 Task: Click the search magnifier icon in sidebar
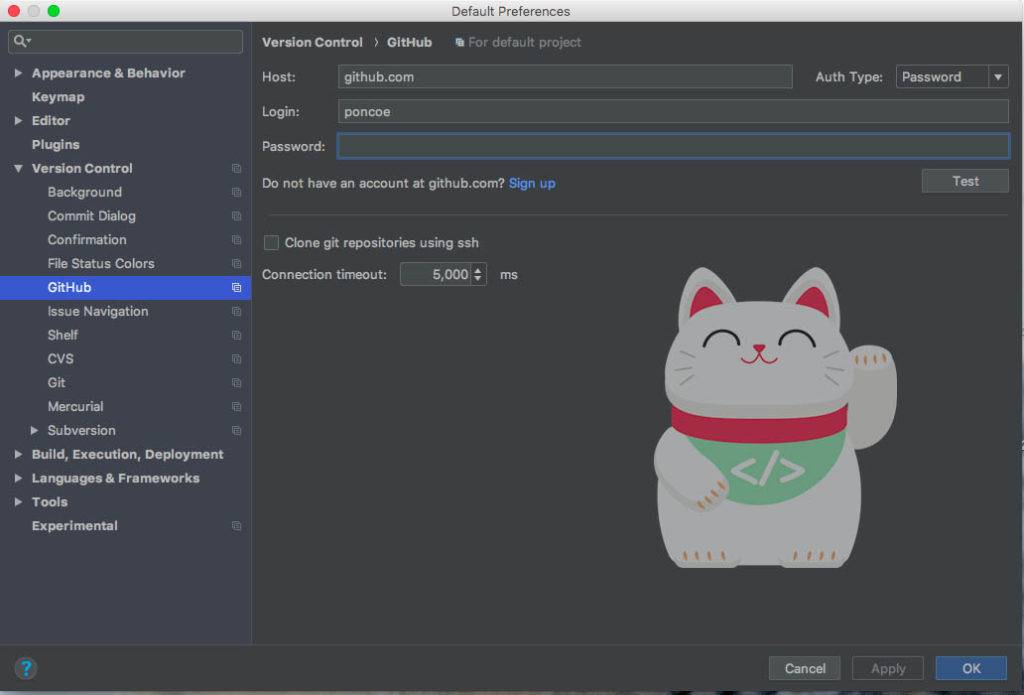[21, 41]
